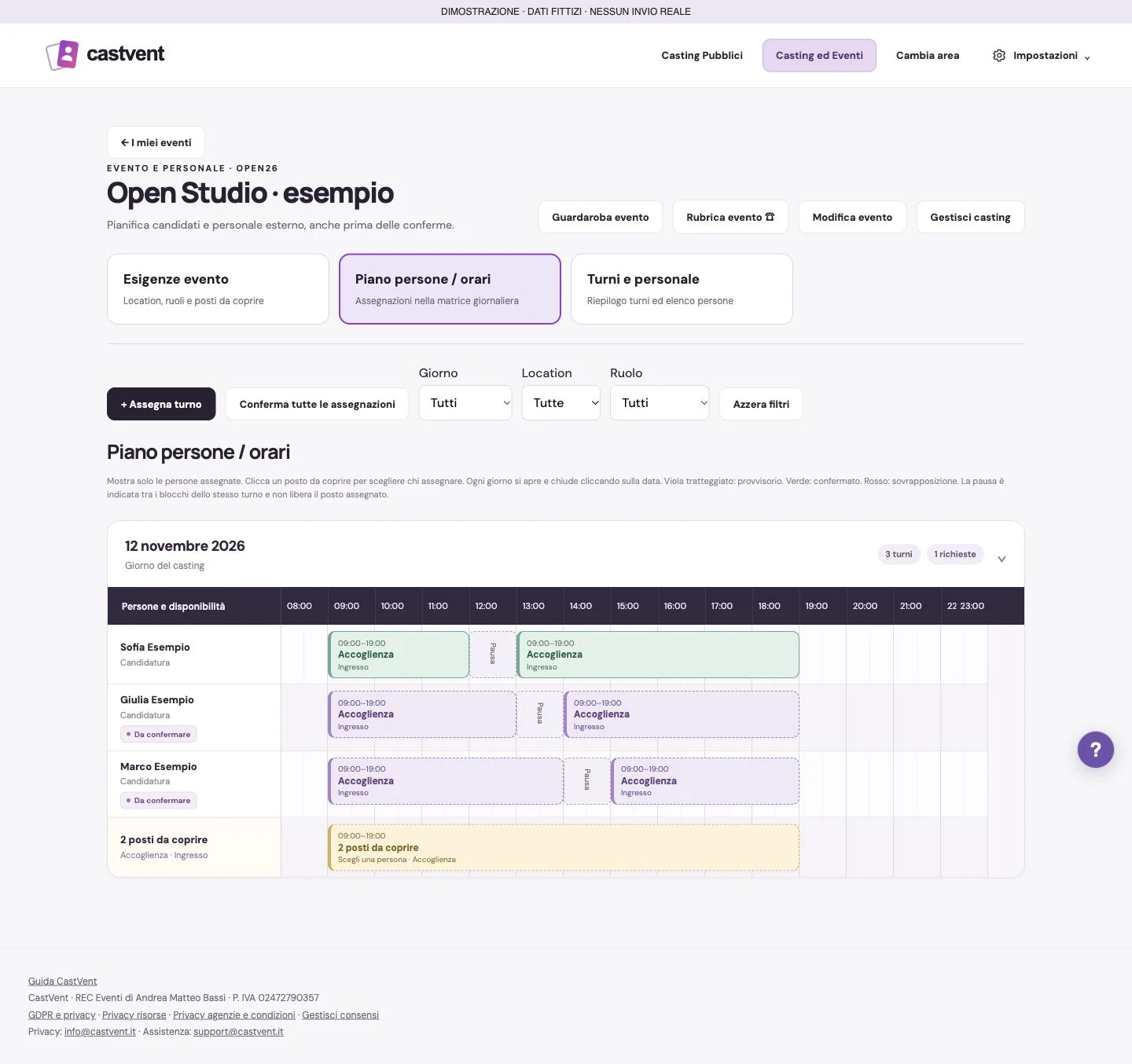This screenshot has width=1132, height=1064.
Task: Reset filters with Azzera filtri
Action: (x=761, y=404)
